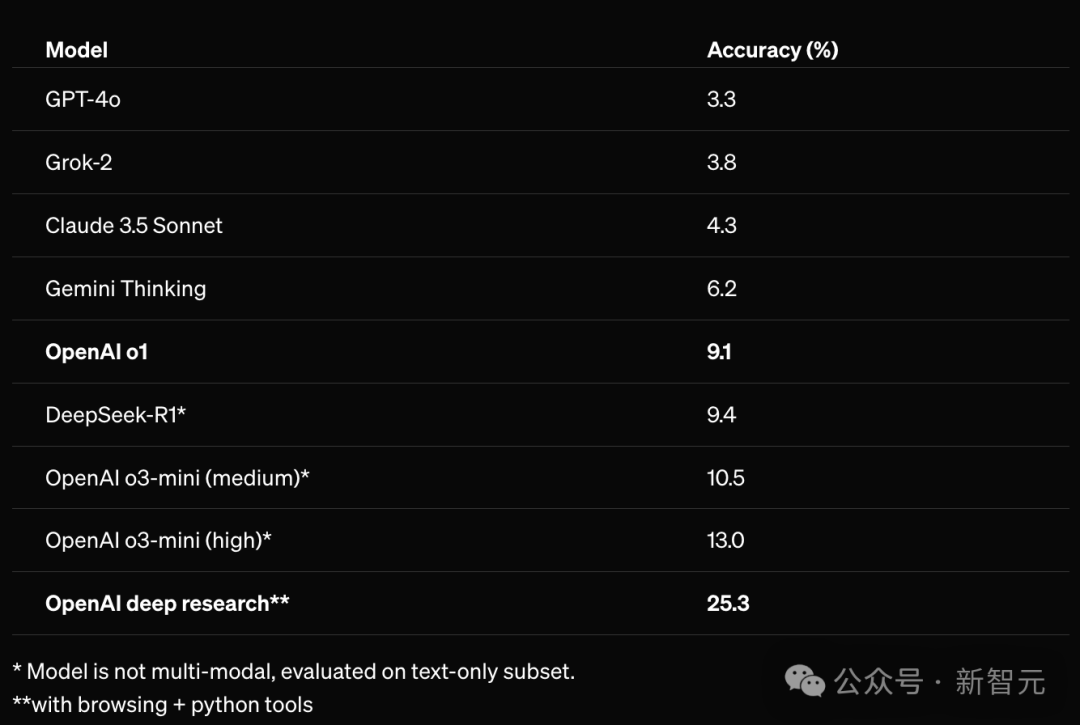Viewport: 1080px width, 725px height.
Task: Click the browsing + python tools footnote
Action: click(x=162, y=704)
